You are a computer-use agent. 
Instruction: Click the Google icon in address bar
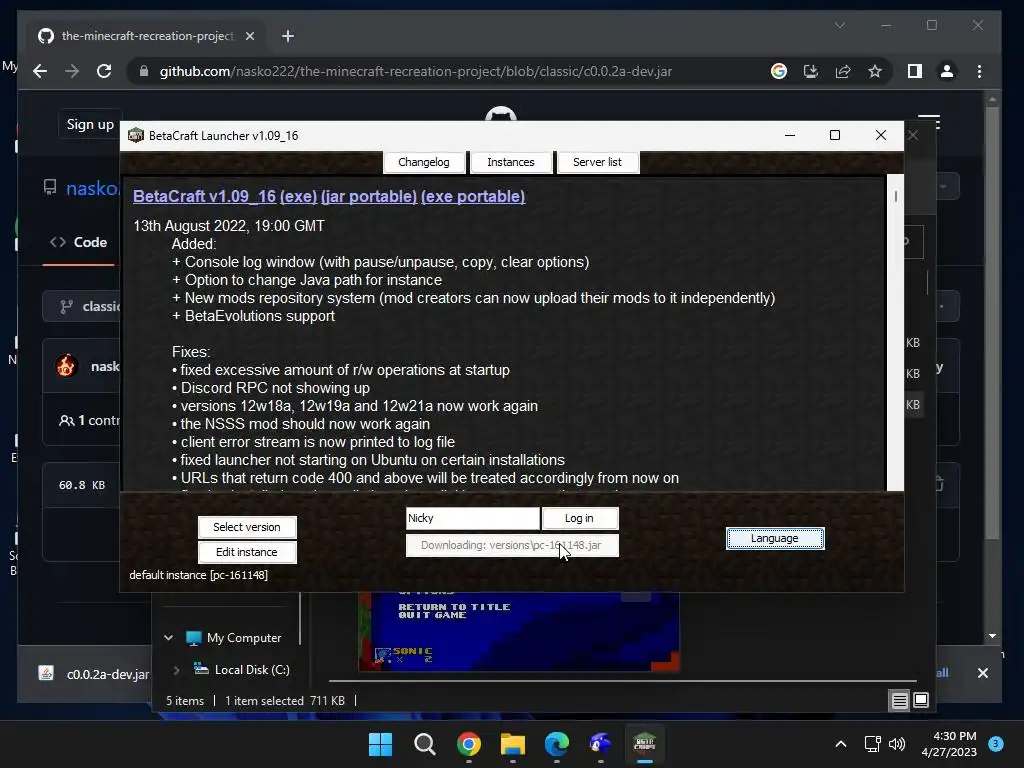778,71
